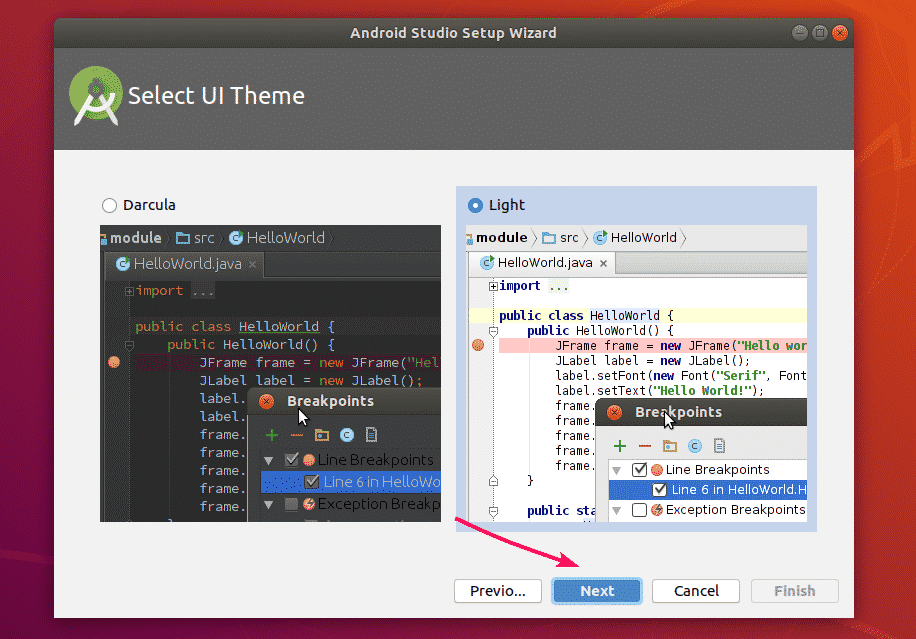Image resolution: width=916 pixels, height=639 pixels.
Task: Click the document icon in Darcula preview toolbar
Action: (x=371, y=435)
